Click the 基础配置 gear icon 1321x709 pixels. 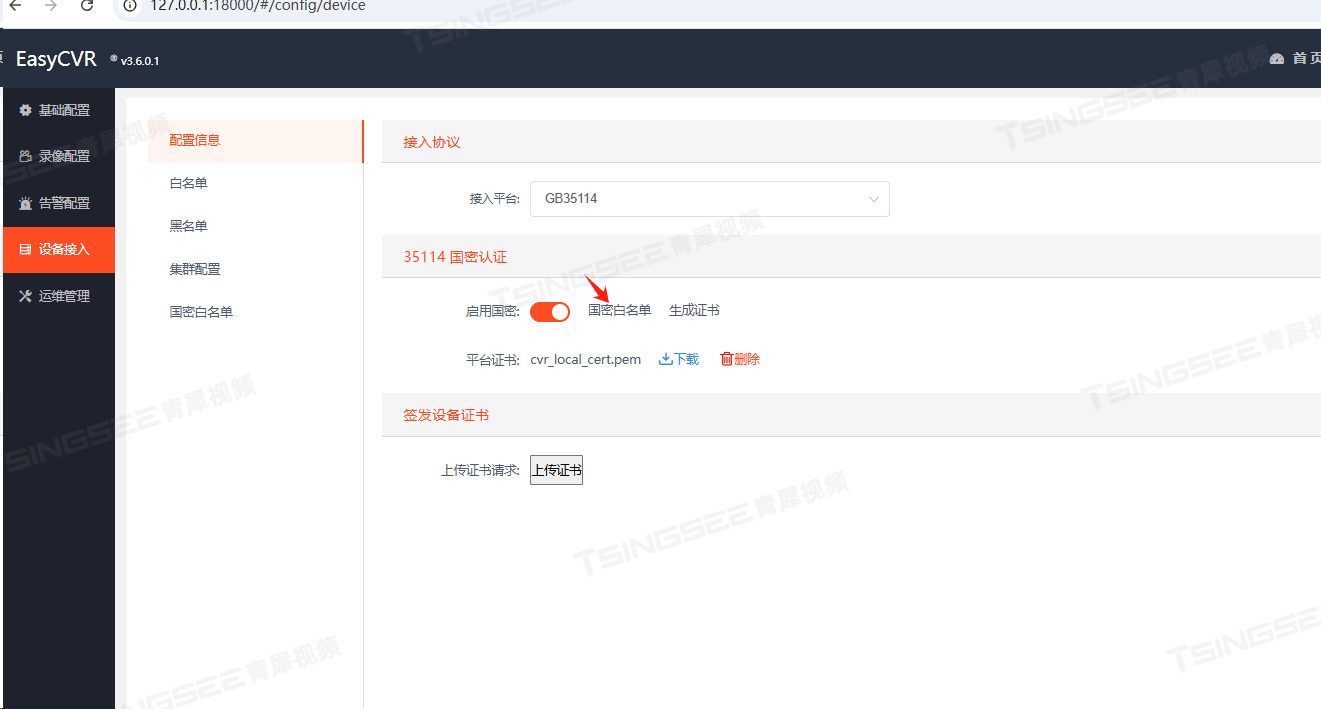pos(26,110)
